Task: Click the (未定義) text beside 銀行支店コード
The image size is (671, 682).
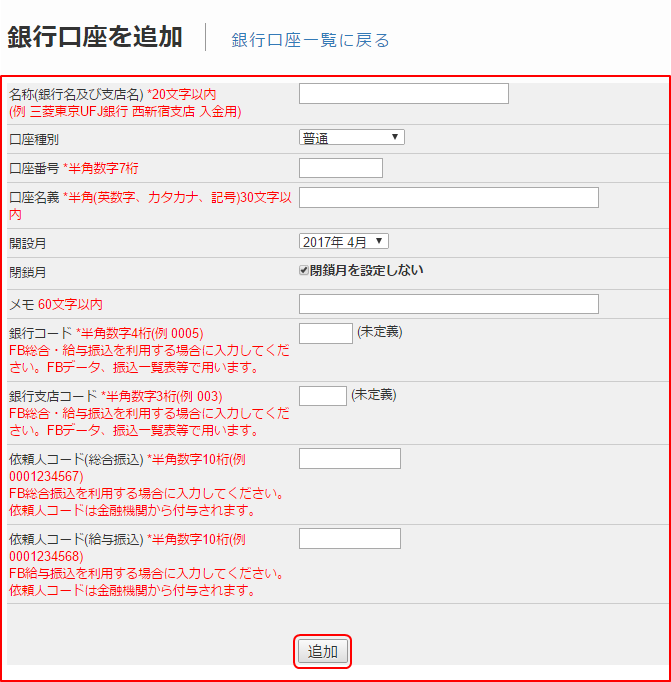Action: pos(374,395)
